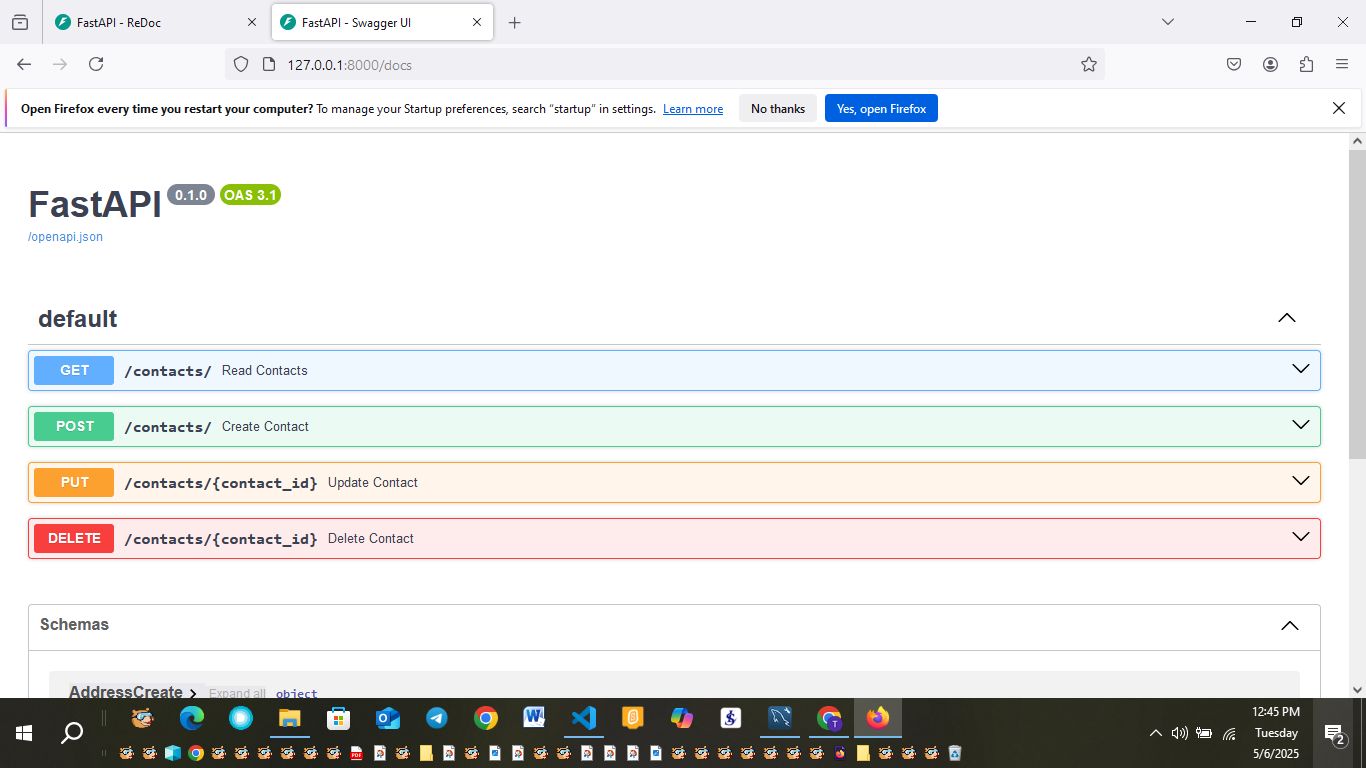Click the page vertical scrollbar
This screenshot has width=1366, height=768.
pyautogui.click(x=1357, y=305)
